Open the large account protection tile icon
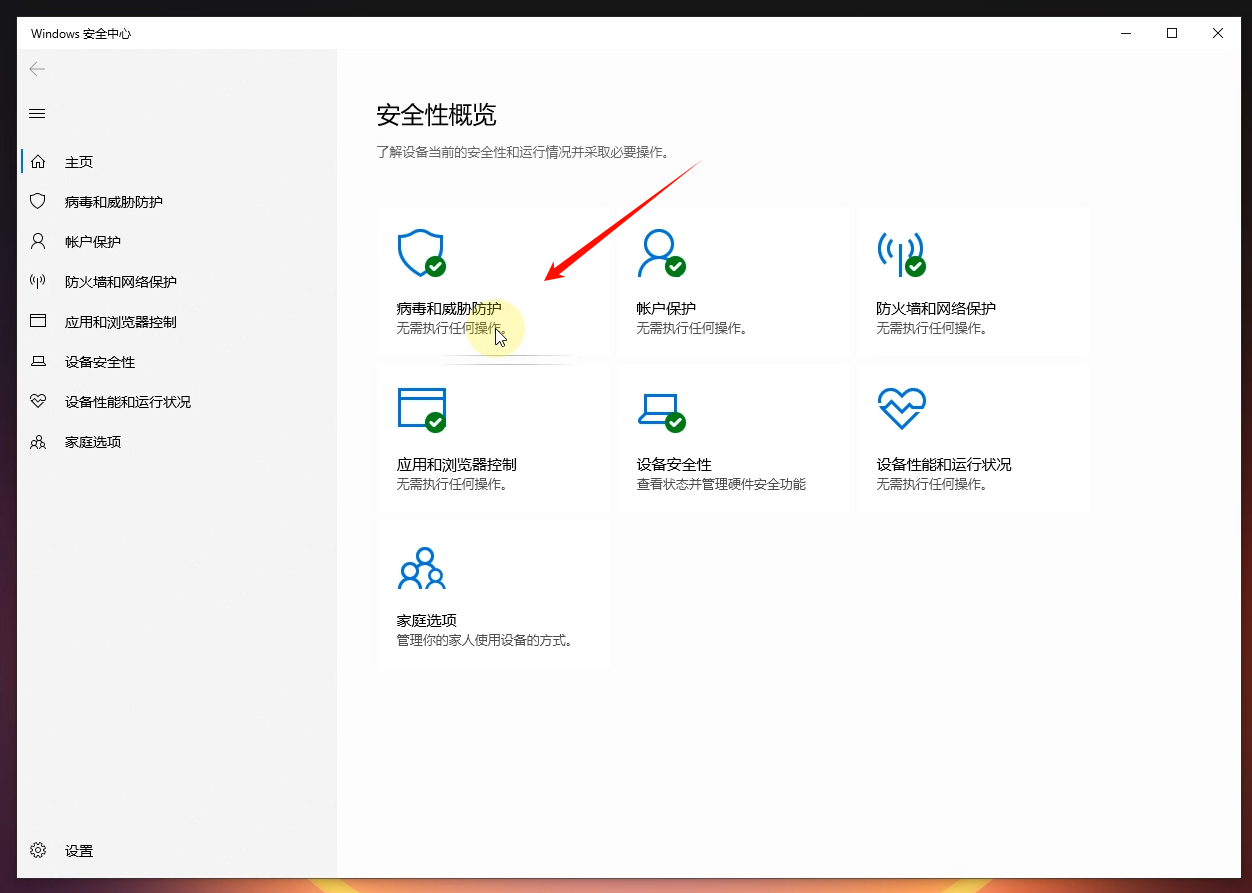Image resolution: width=1252 pixels, height=893 pixels. (661, 253)
